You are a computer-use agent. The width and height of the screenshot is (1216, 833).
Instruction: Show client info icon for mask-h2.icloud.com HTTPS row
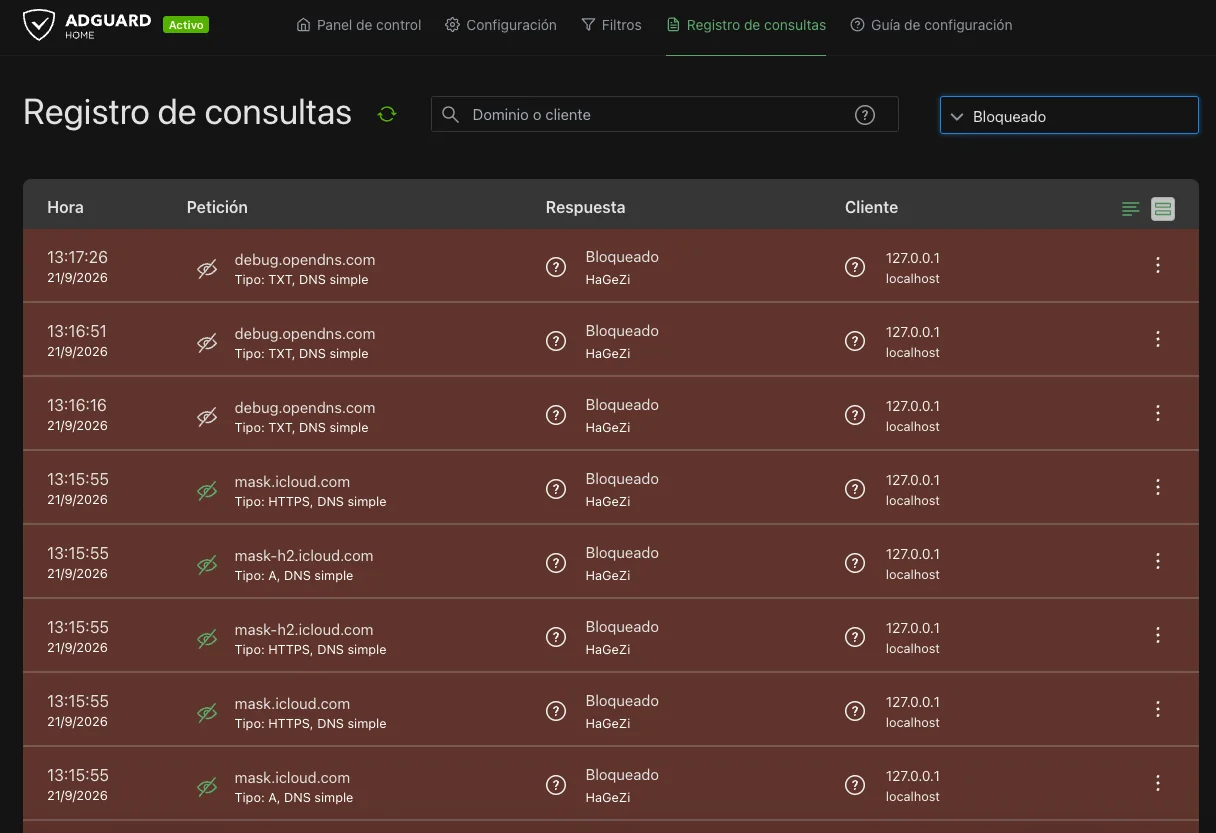(x=855, y=637)
